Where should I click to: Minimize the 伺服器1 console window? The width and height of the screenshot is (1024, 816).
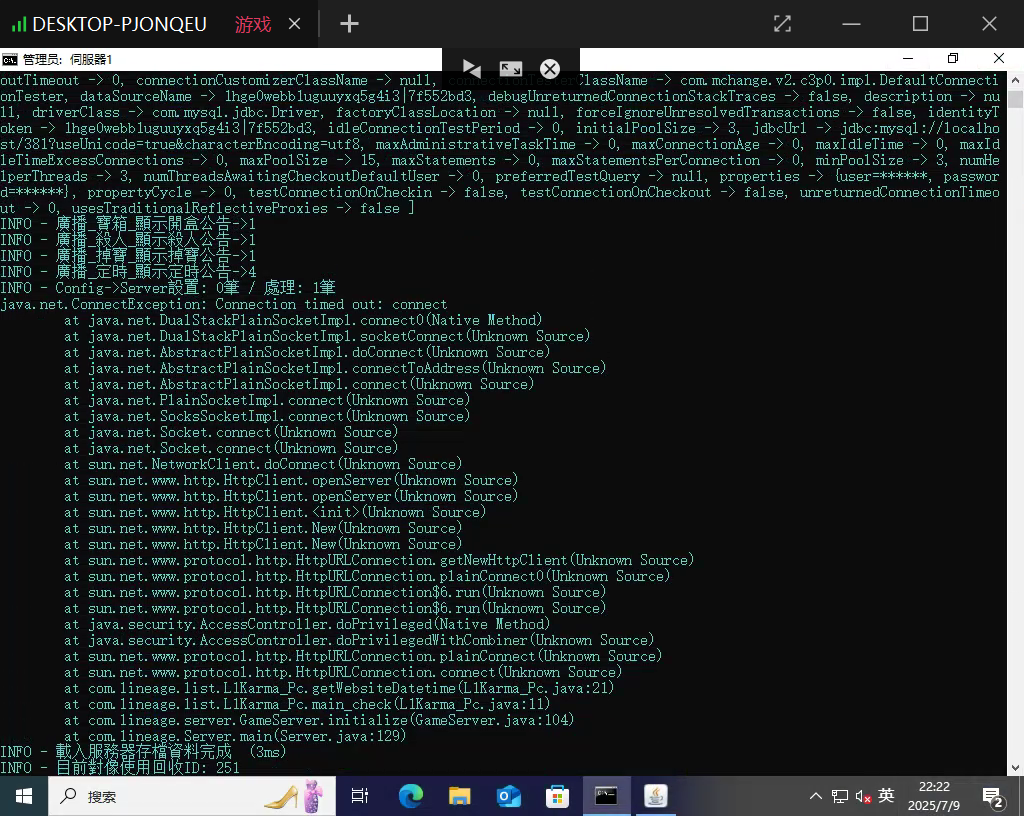tap(908, 59)
